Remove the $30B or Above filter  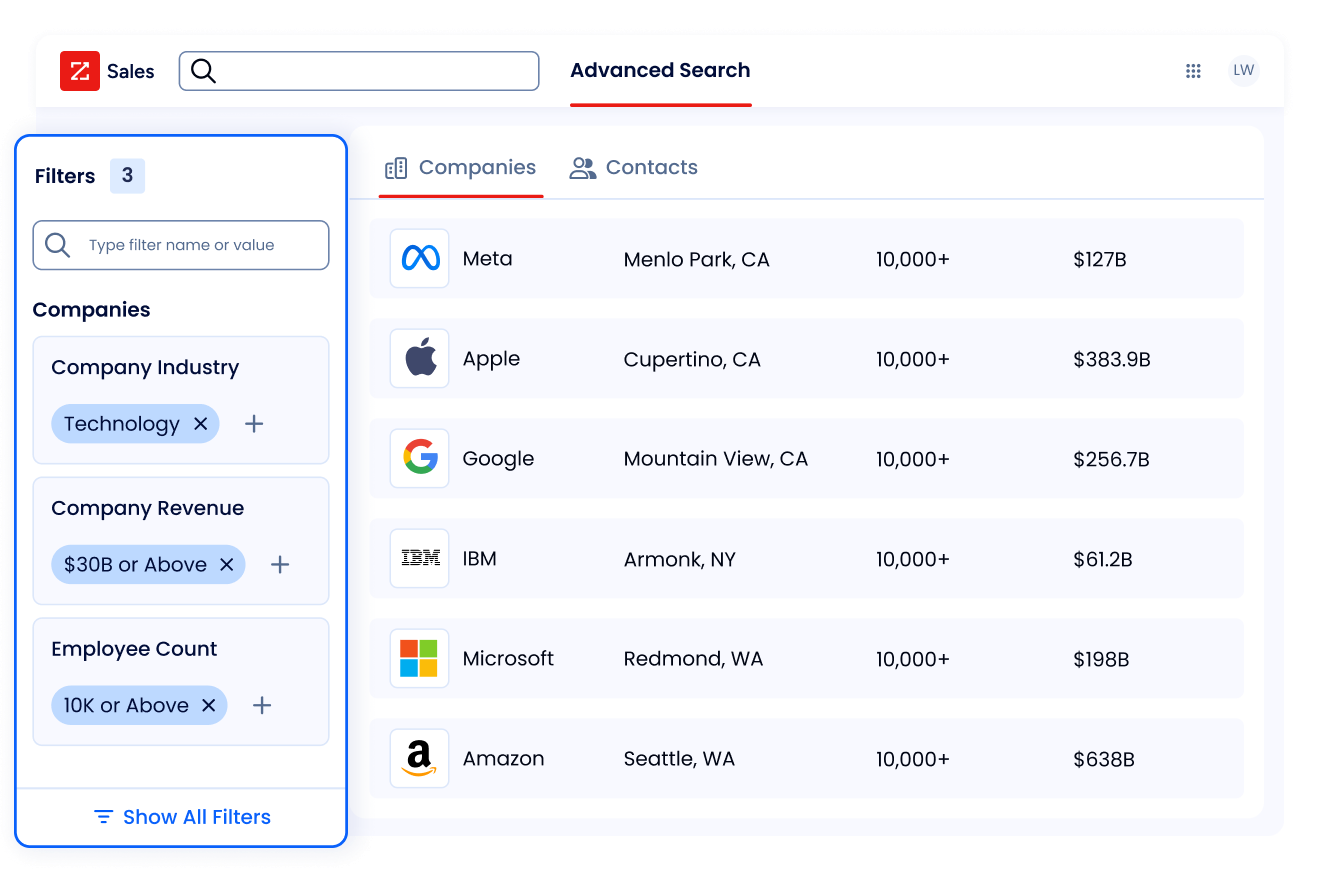[226, 565]
